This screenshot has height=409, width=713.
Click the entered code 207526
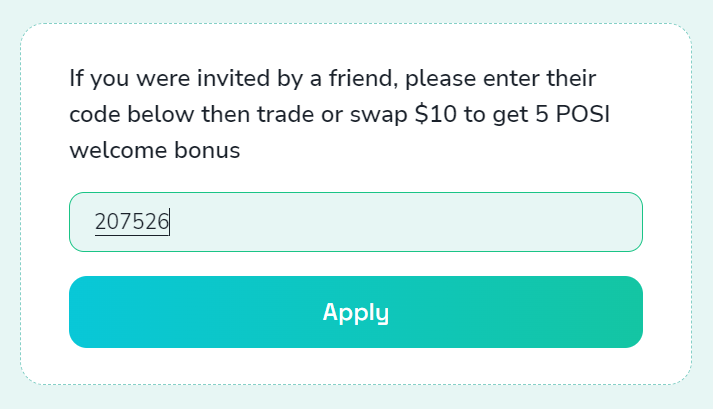click(131, 222)
